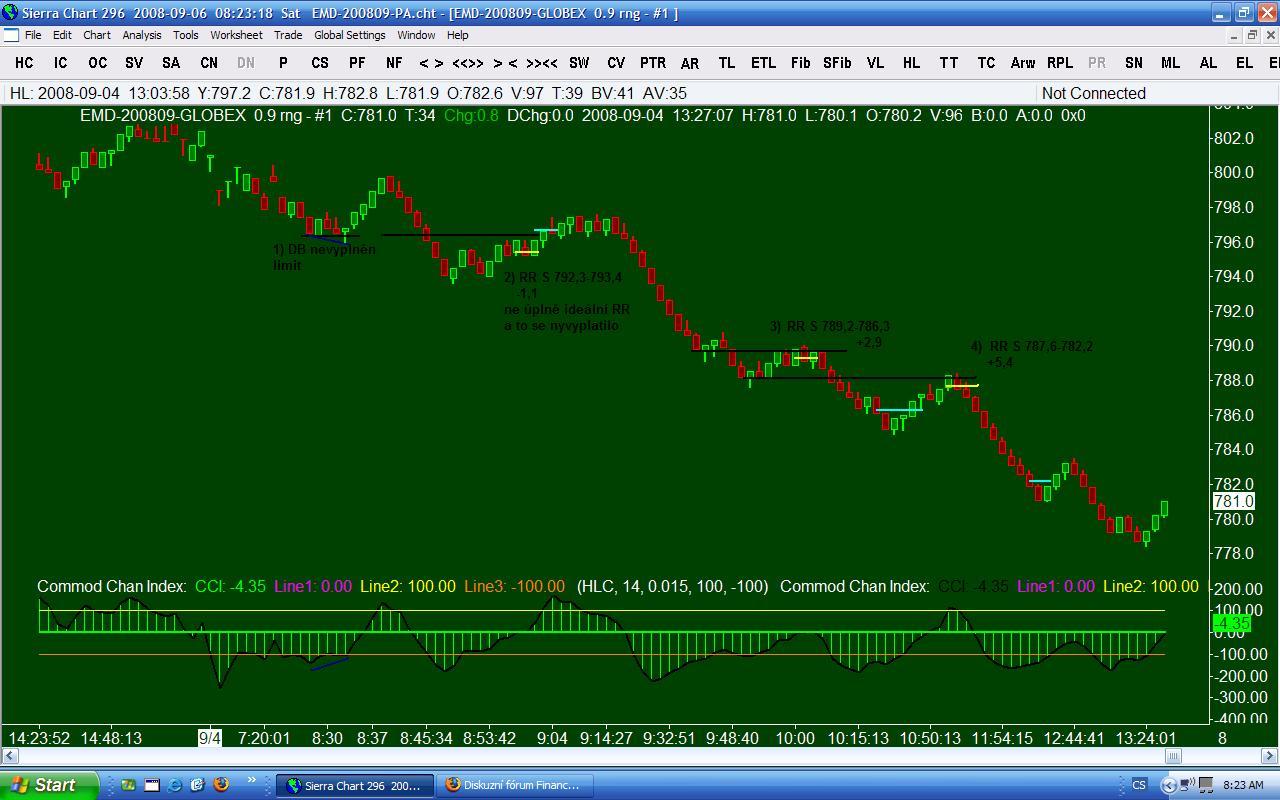The width and height of the screenshot is (1280, 800).
Task: Open the Trade menu
Action: click(288, 35)
